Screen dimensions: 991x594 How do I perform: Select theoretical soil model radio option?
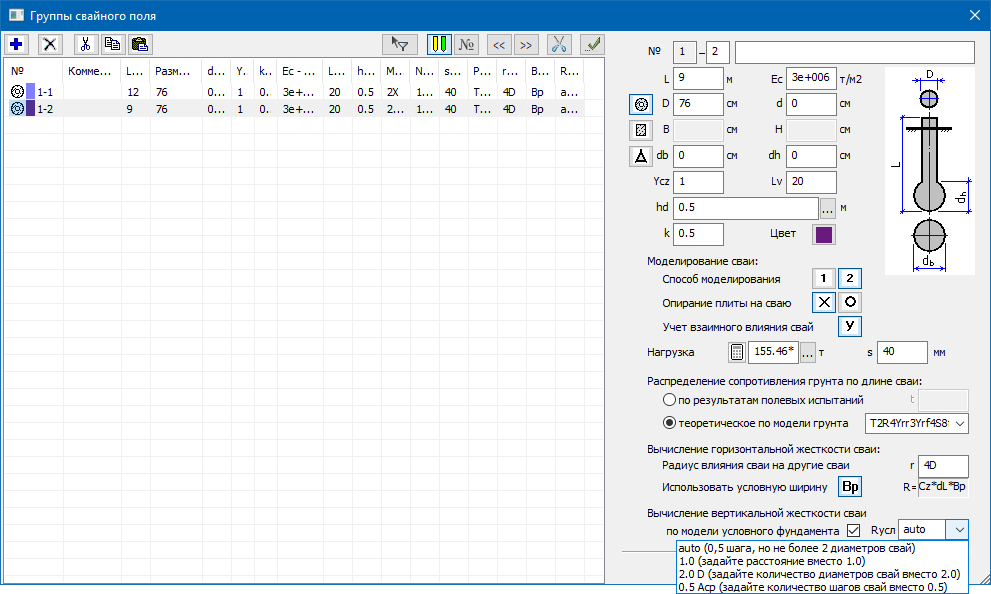pyautogui.click(x=669, y=423)
